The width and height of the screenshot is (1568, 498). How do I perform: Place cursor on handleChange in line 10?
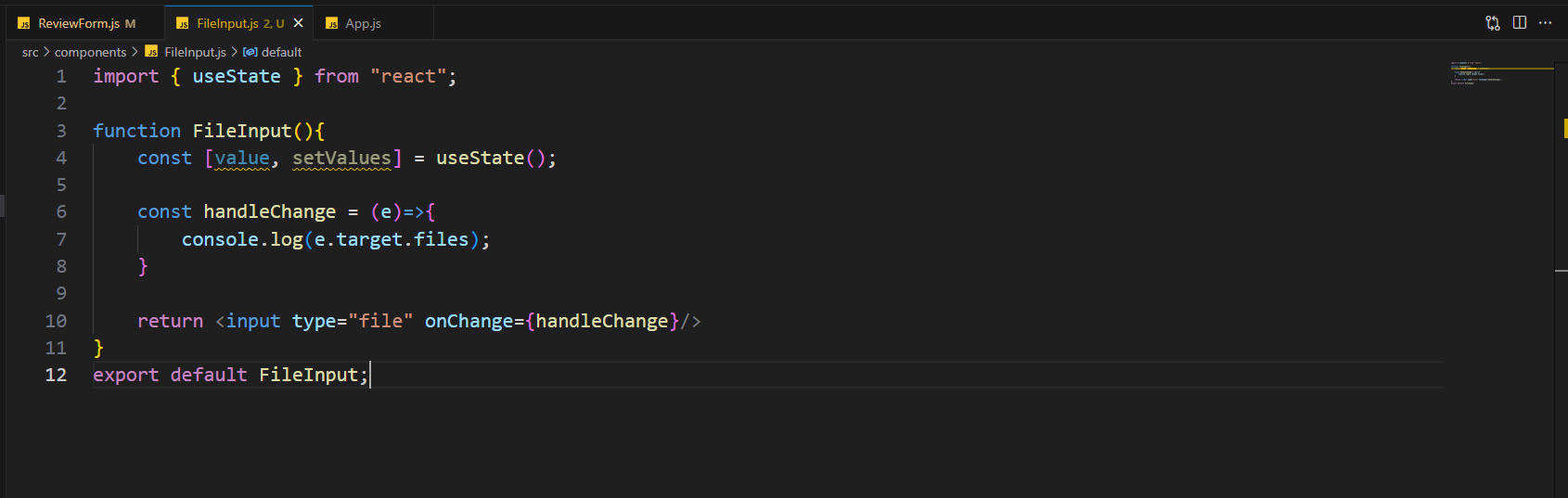(601, 321)
